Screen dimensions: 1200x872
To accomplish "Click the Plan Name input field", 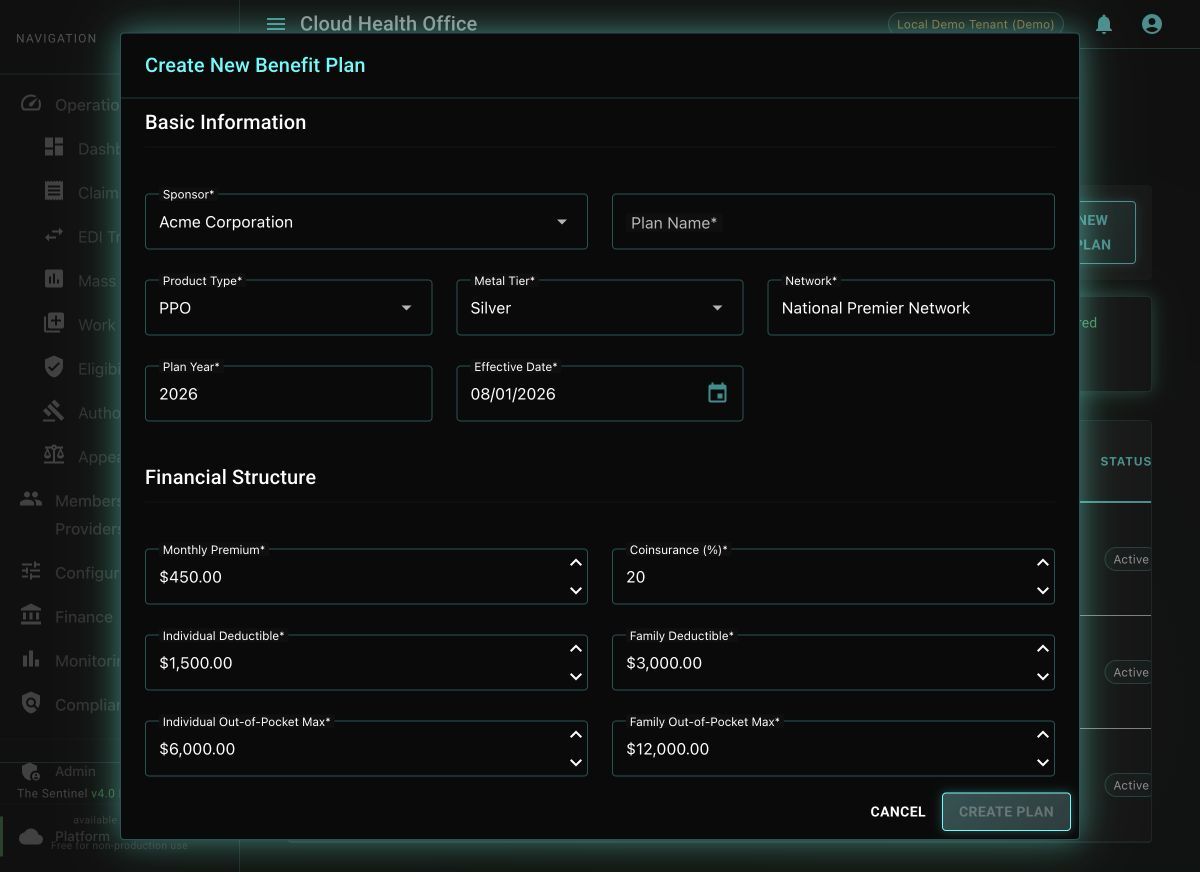I will point(833,222).
